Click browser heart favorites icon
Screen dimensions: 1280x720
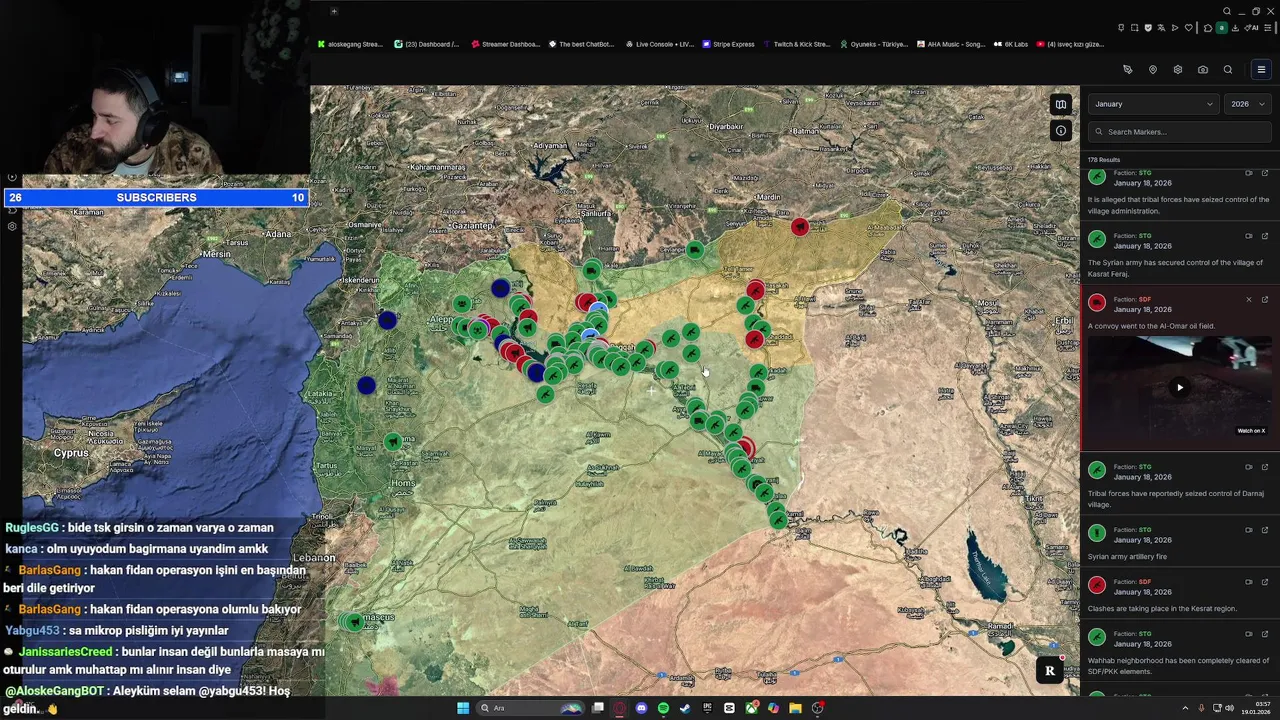[1188, 28]
